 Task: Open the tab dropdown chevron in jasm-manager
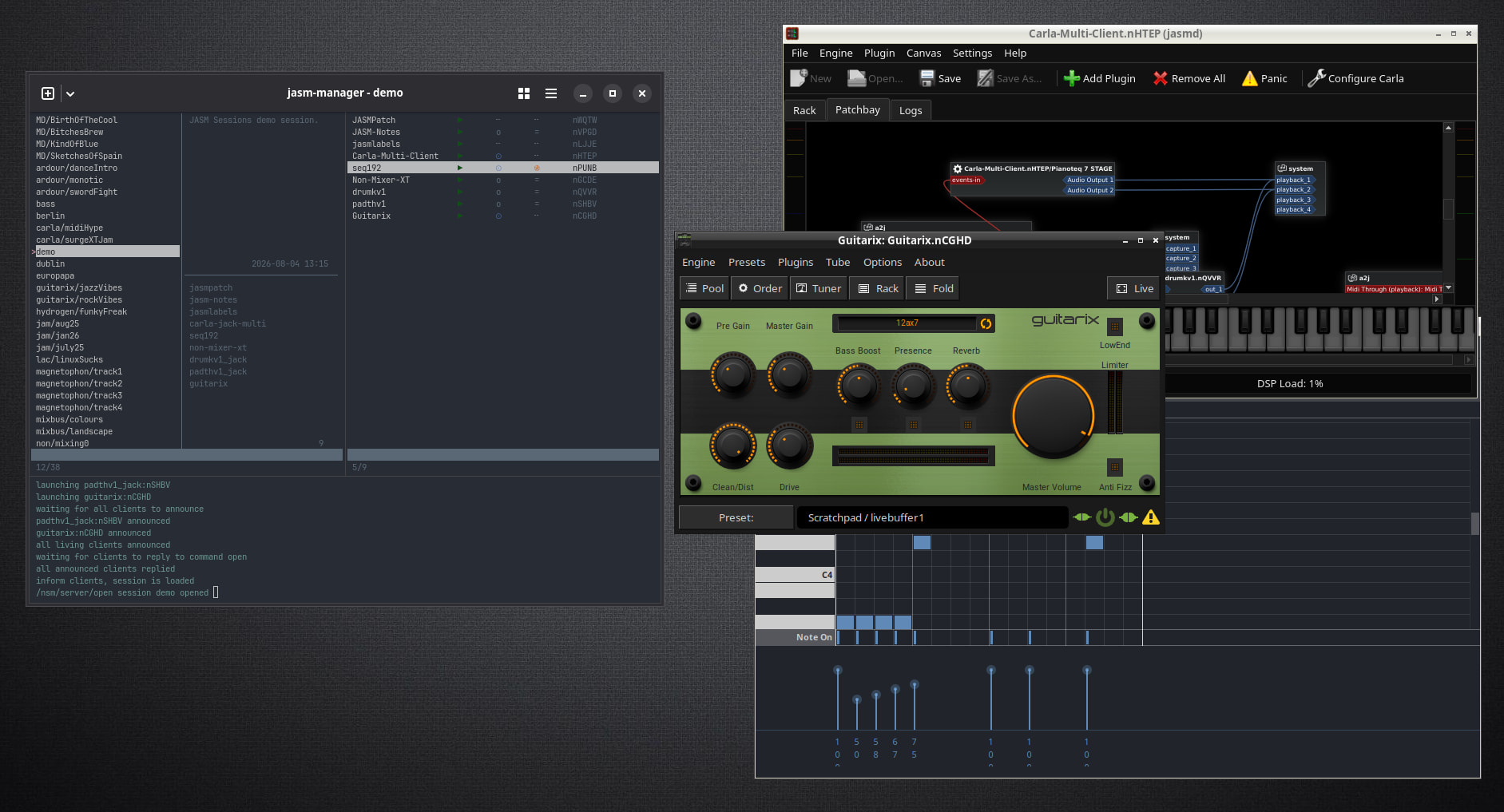[x=70, y=93]
